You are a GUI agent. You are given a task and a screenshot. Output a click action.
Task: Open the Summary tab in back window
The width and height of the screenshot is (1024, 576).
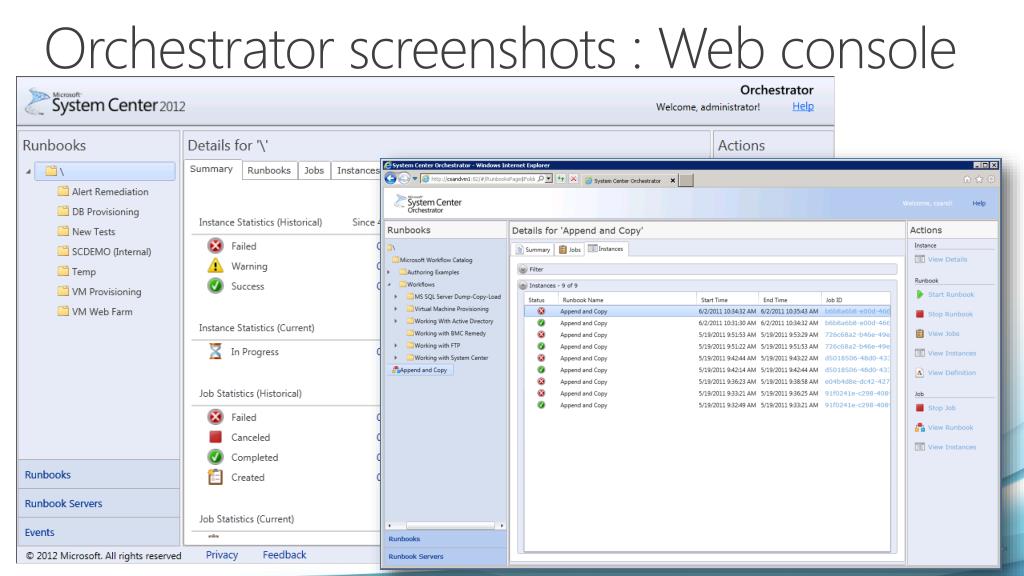(x=212, y=169)
